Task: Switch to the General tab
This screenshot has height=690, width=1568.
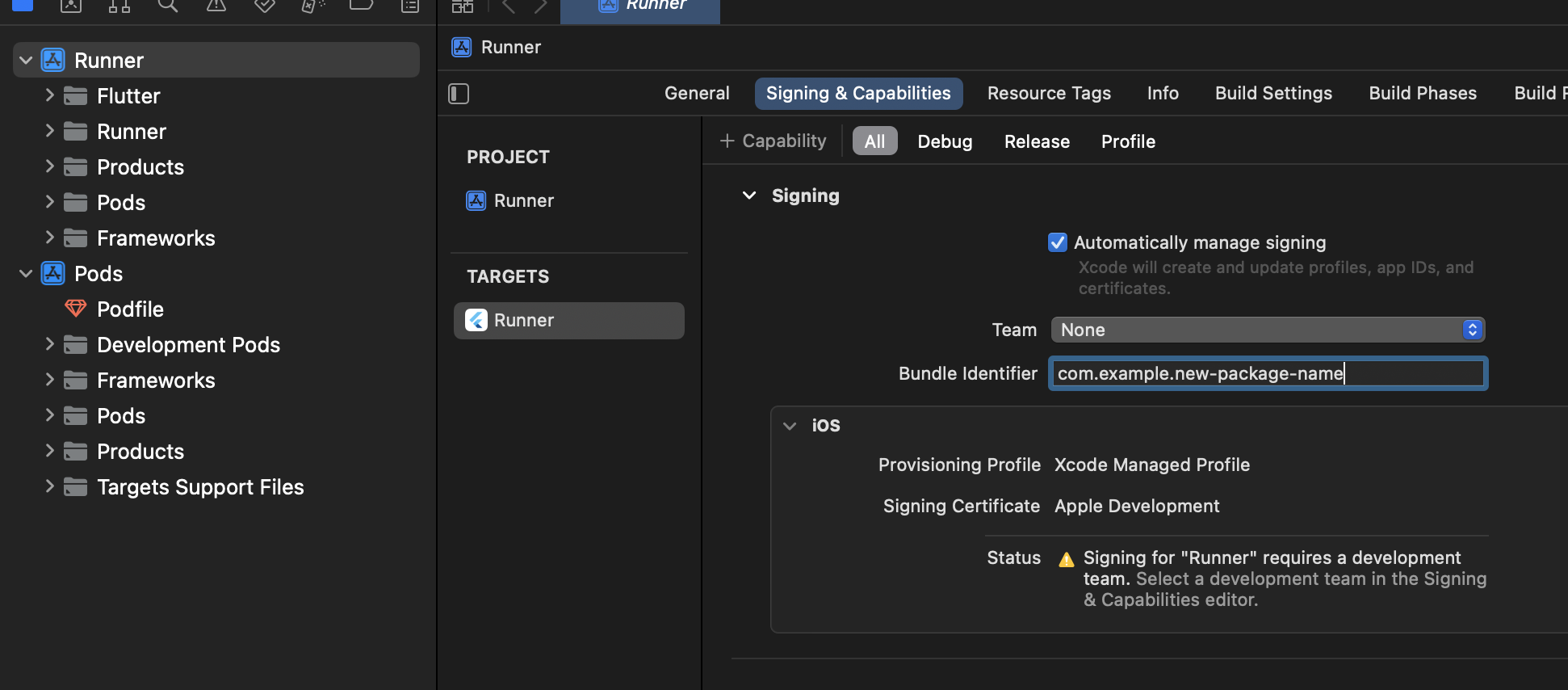Action: click(697, 93)
